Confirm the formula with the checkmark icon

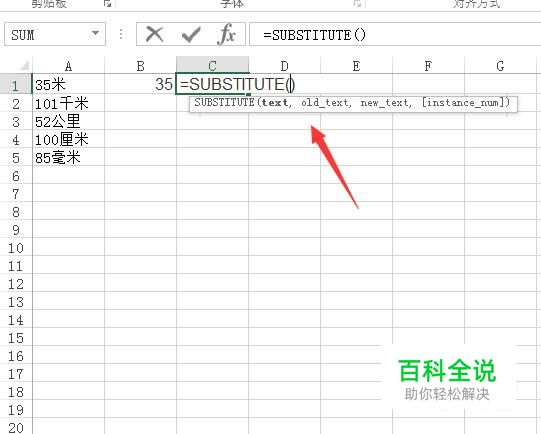pos(191,34)
